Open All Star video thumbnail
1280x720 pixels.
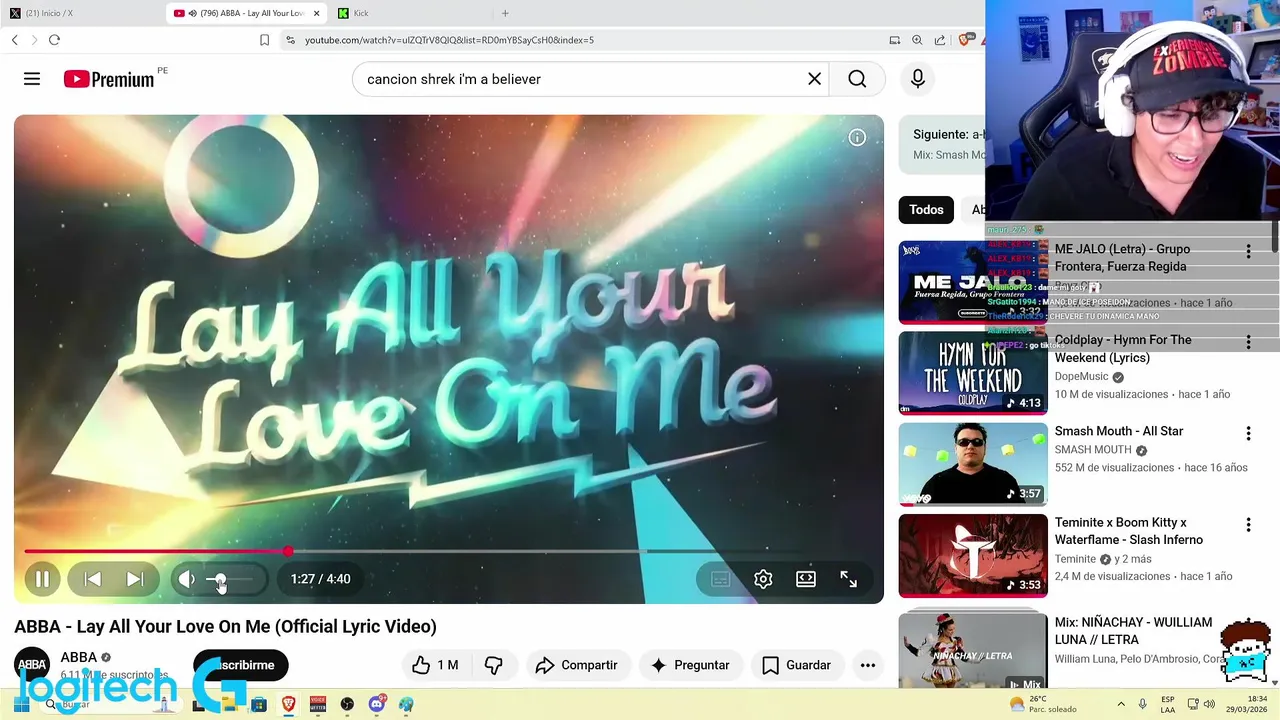point(973,464)
